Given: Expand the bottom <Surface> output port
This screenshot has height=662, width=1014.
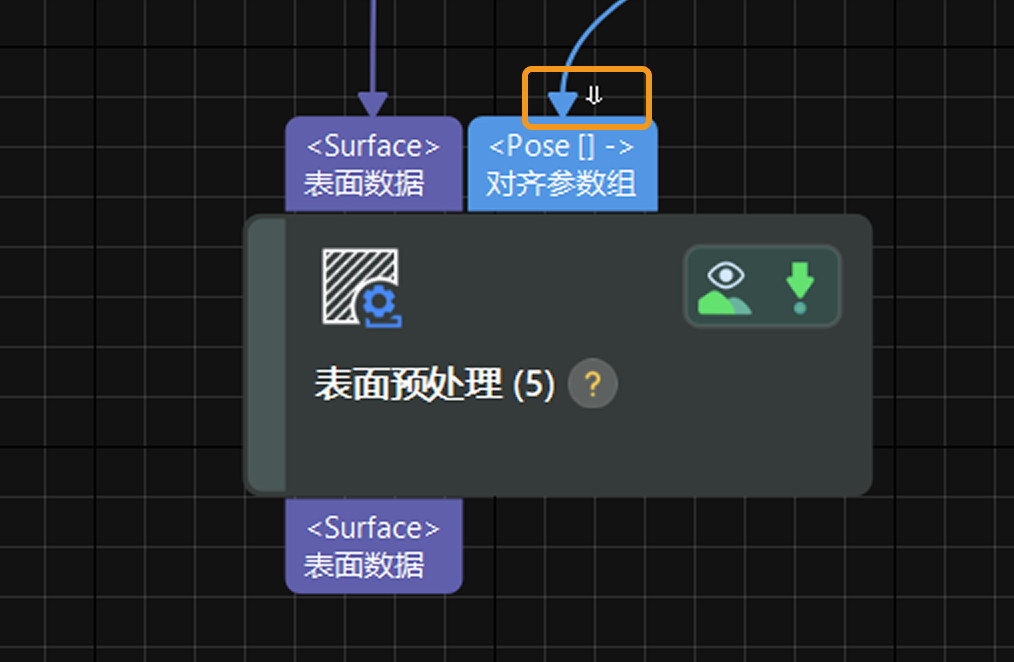Looking at the screenshot, I should click(373, 546).
